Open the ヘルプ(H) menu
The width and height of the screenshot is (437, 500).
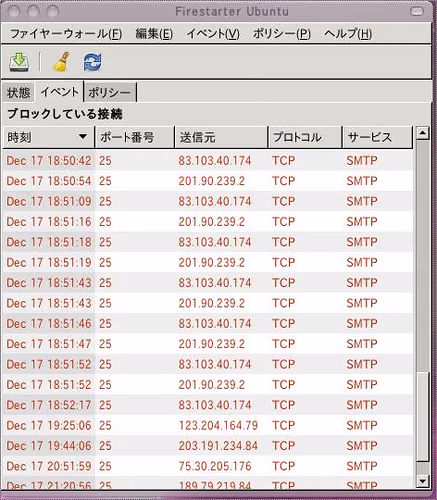(x=348, y=34)
